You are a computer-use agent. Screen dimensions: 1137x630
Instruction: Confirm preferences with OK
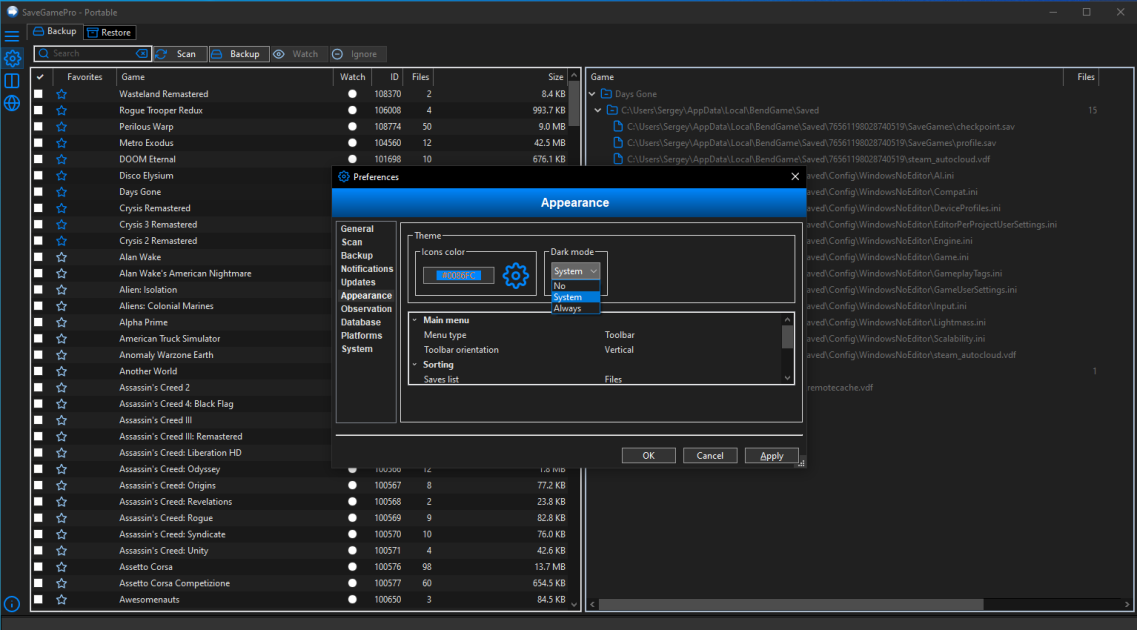(x=648, y=455)
